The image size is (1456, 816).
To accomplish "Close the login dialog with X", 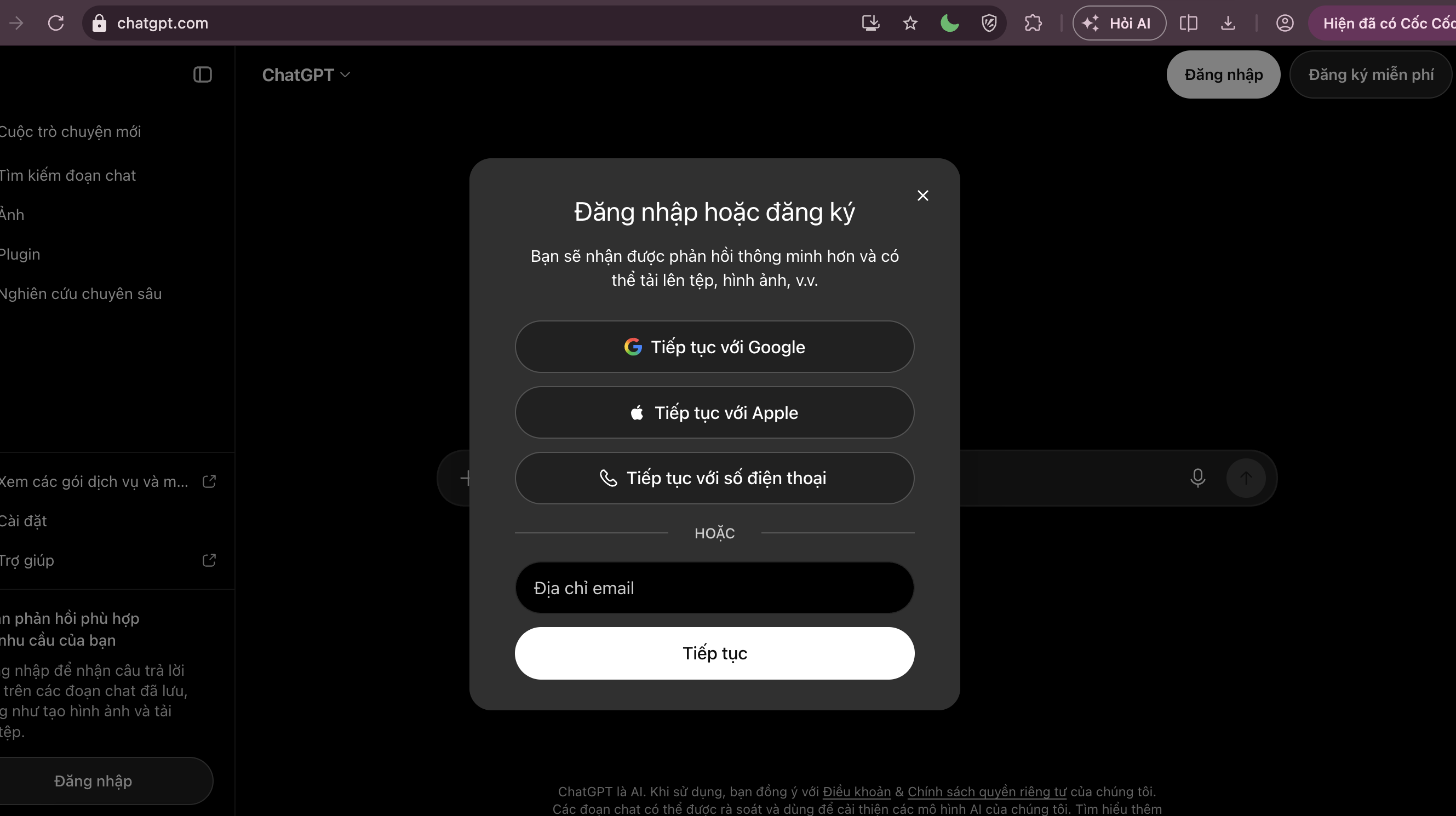I will tap(922, 196).
